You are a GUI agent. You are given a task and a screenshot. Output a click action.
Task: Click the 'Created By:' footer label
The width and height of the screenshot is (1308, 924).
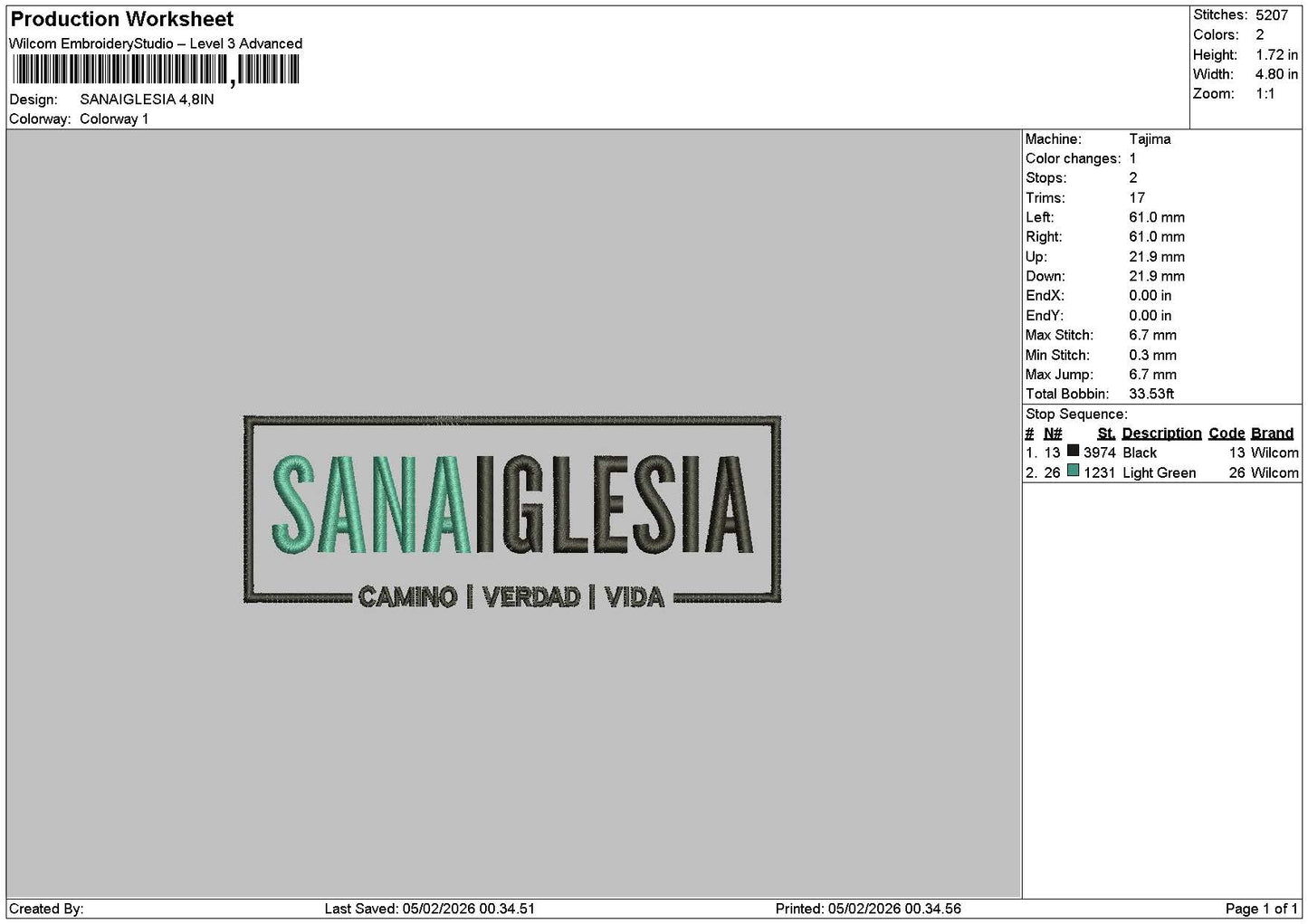click(x=46, y=909)
